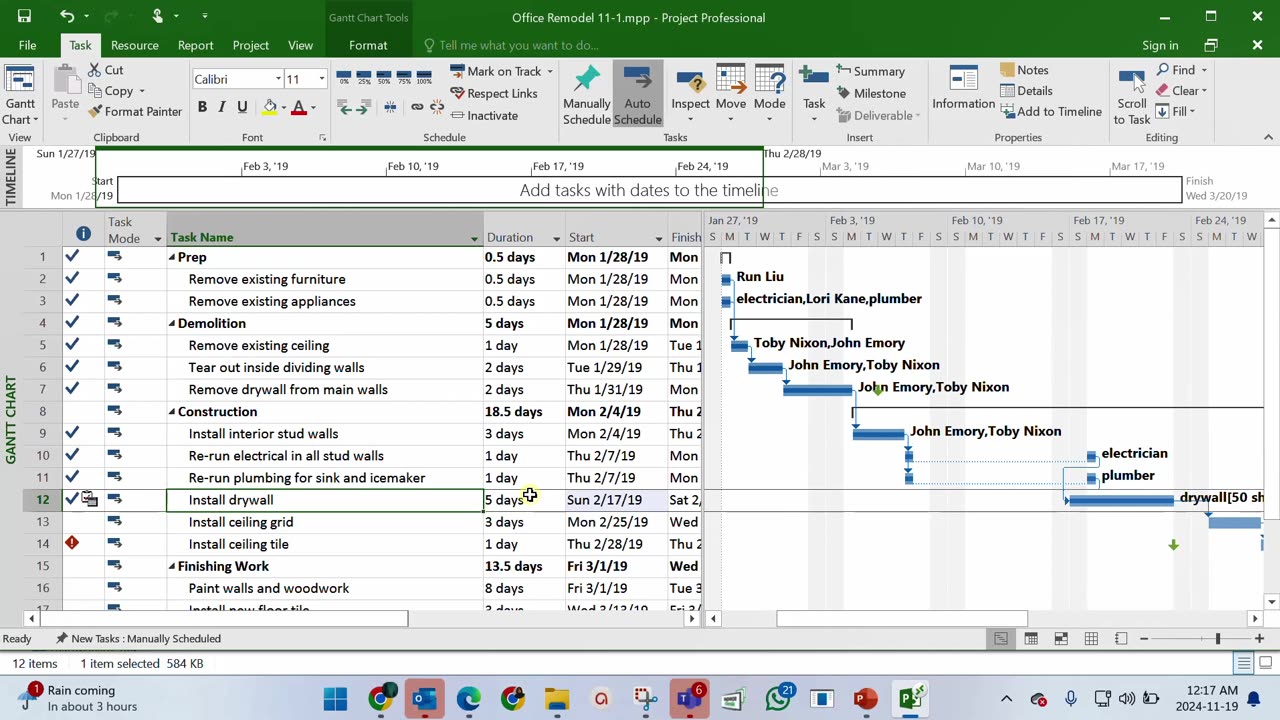Viewport: 1280px width, 720px height.
Task: Collapse the Demolition summary task
Action: (172, 323)
